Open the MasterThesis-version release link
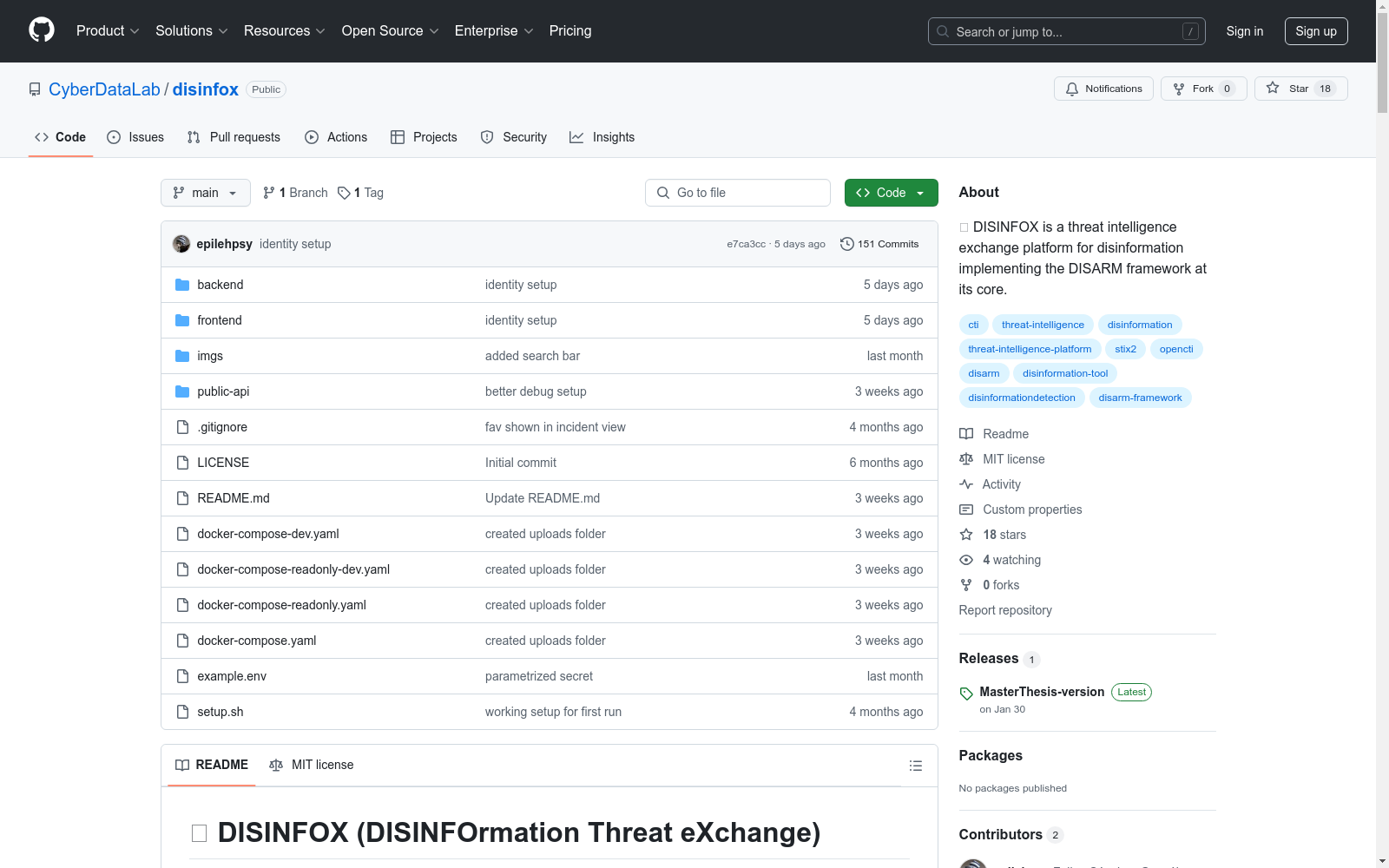 point(1042,692)
